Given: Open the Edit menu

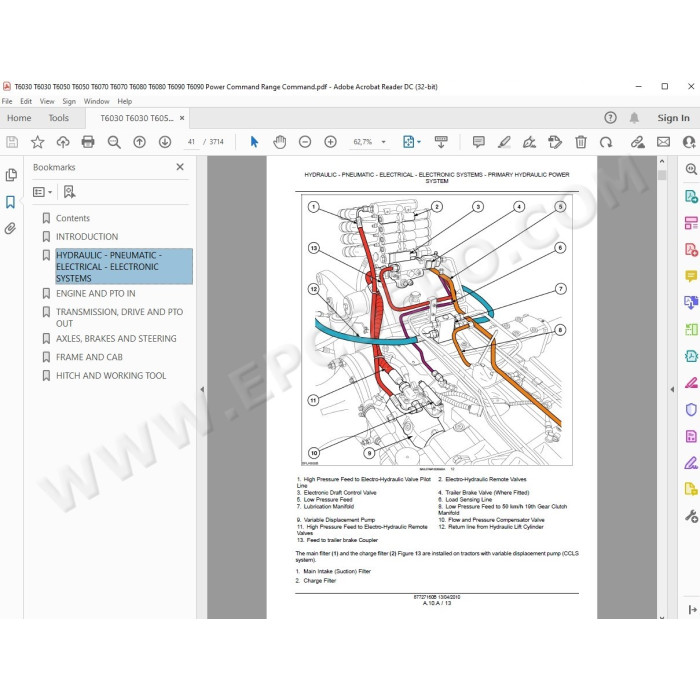Looking at the screenshot, I should 26,101.
